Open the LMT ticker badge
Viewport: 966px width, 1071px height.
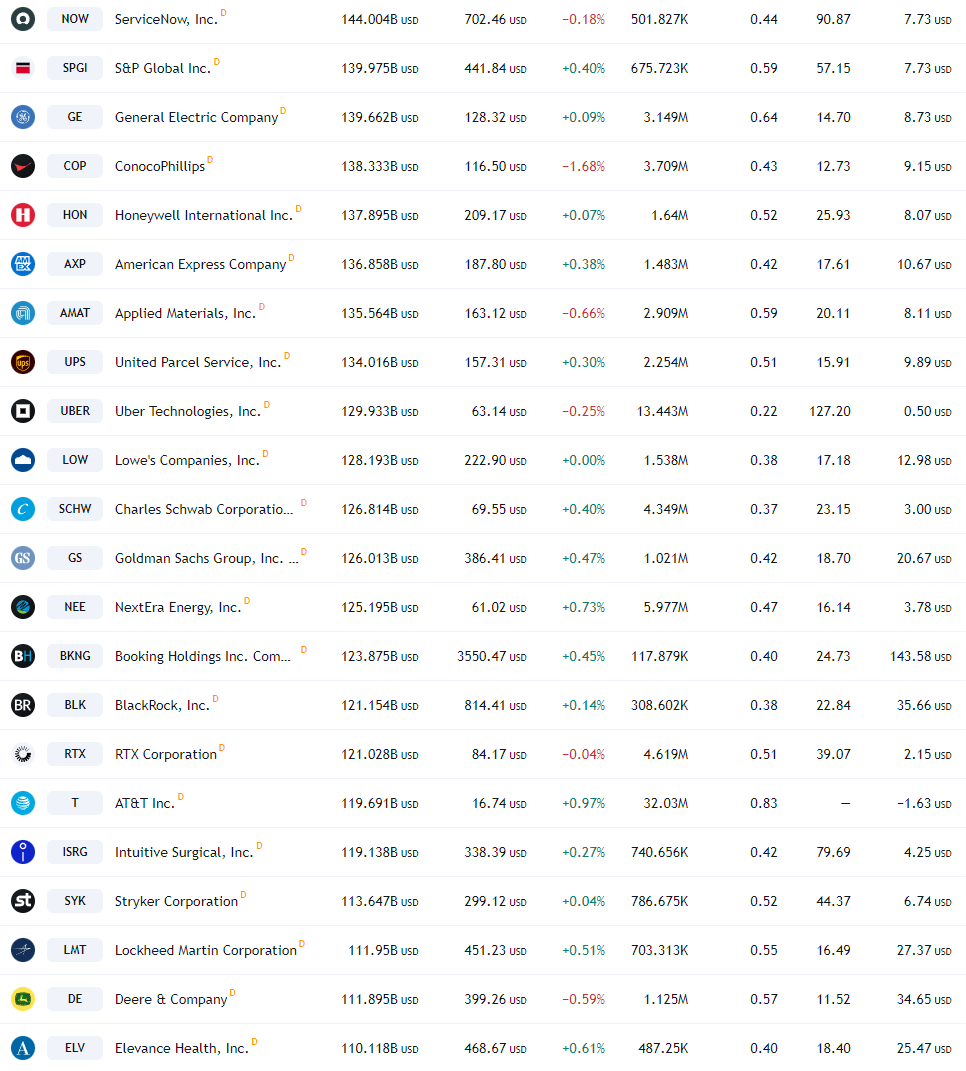(75, 950)
